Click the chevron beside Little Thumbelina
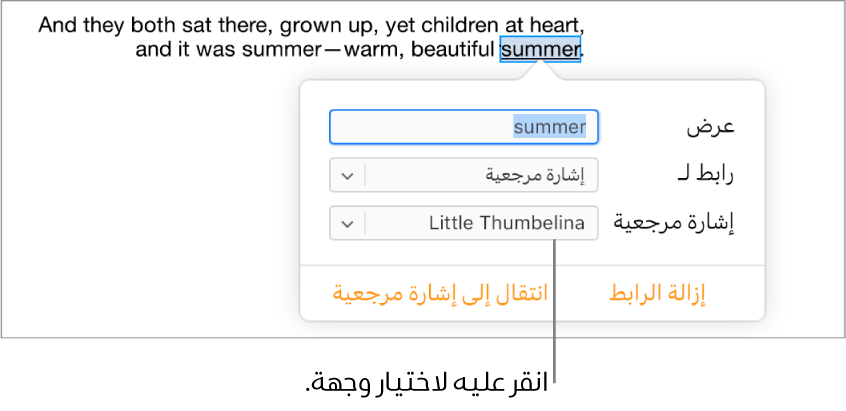Image resolution: width=846 pixels, height=411 pixels. coord(347,223)
